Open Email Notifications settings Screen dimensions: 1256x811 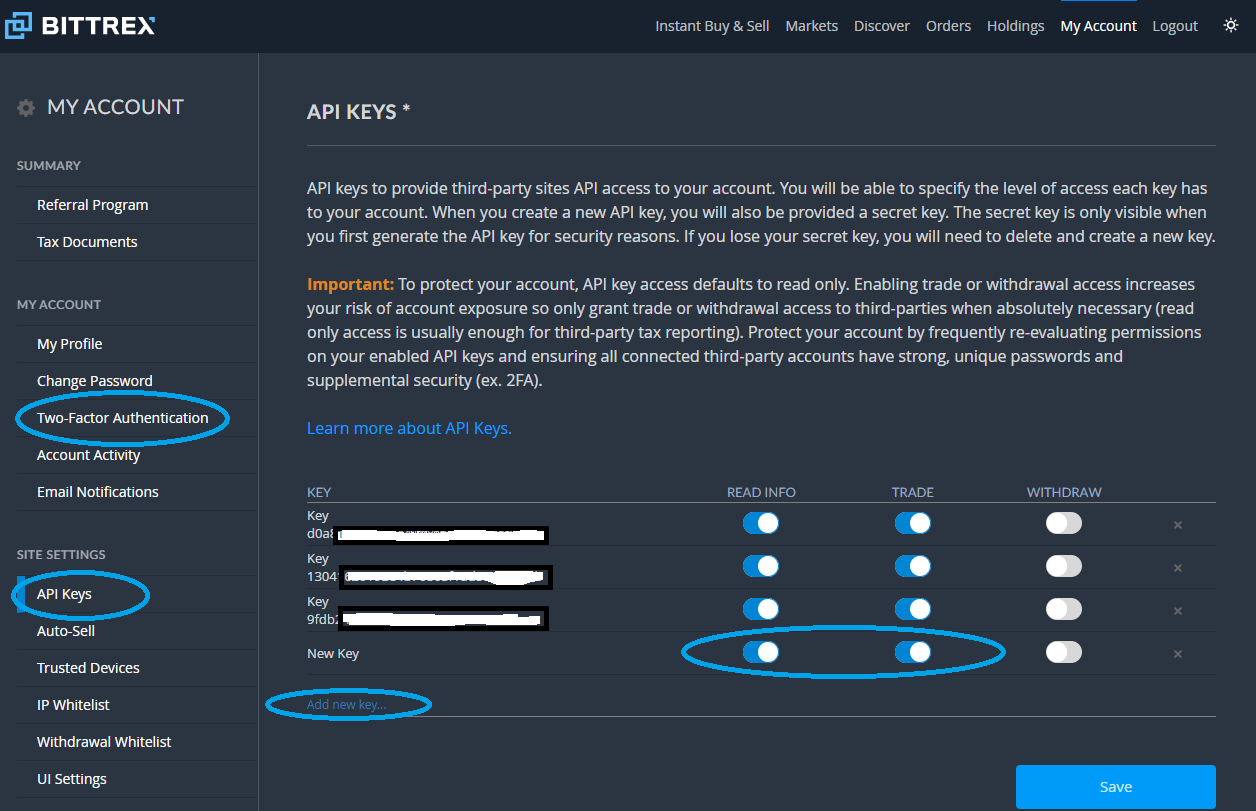coord(98,492)
